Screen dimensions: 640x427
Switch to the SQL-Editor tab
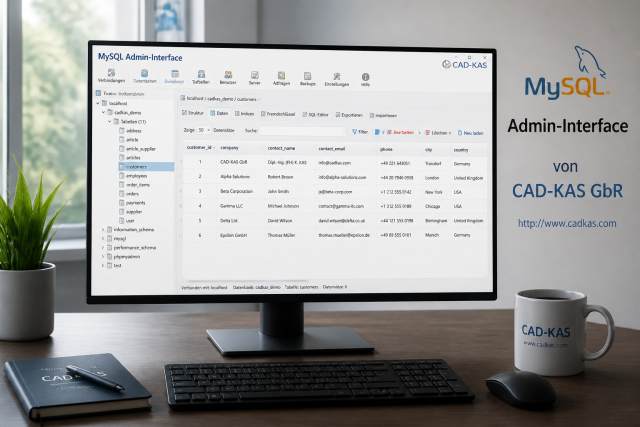coord(315,115)
